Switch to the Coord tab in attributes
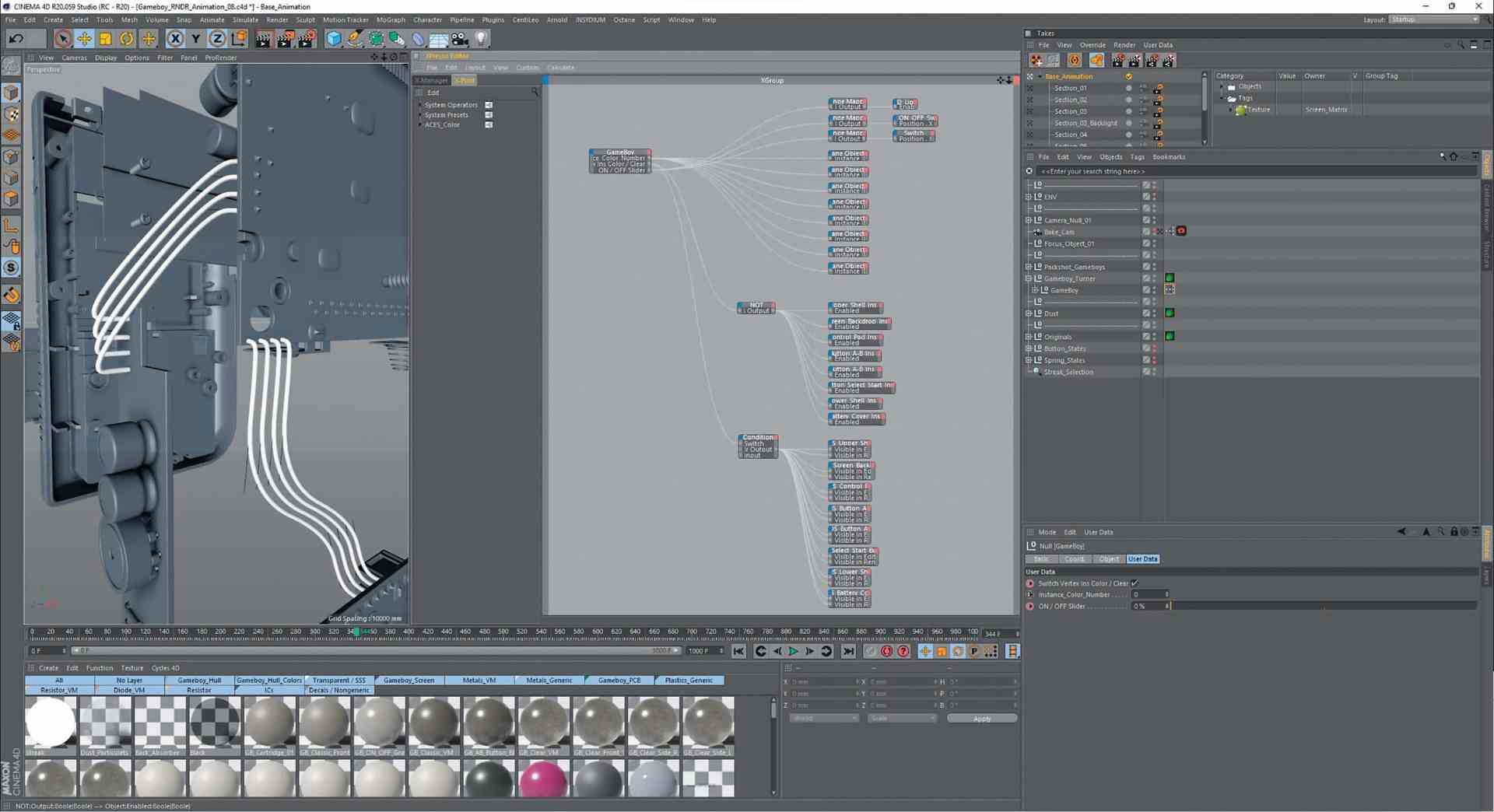1494x812 pixels. click(1075, 559)
